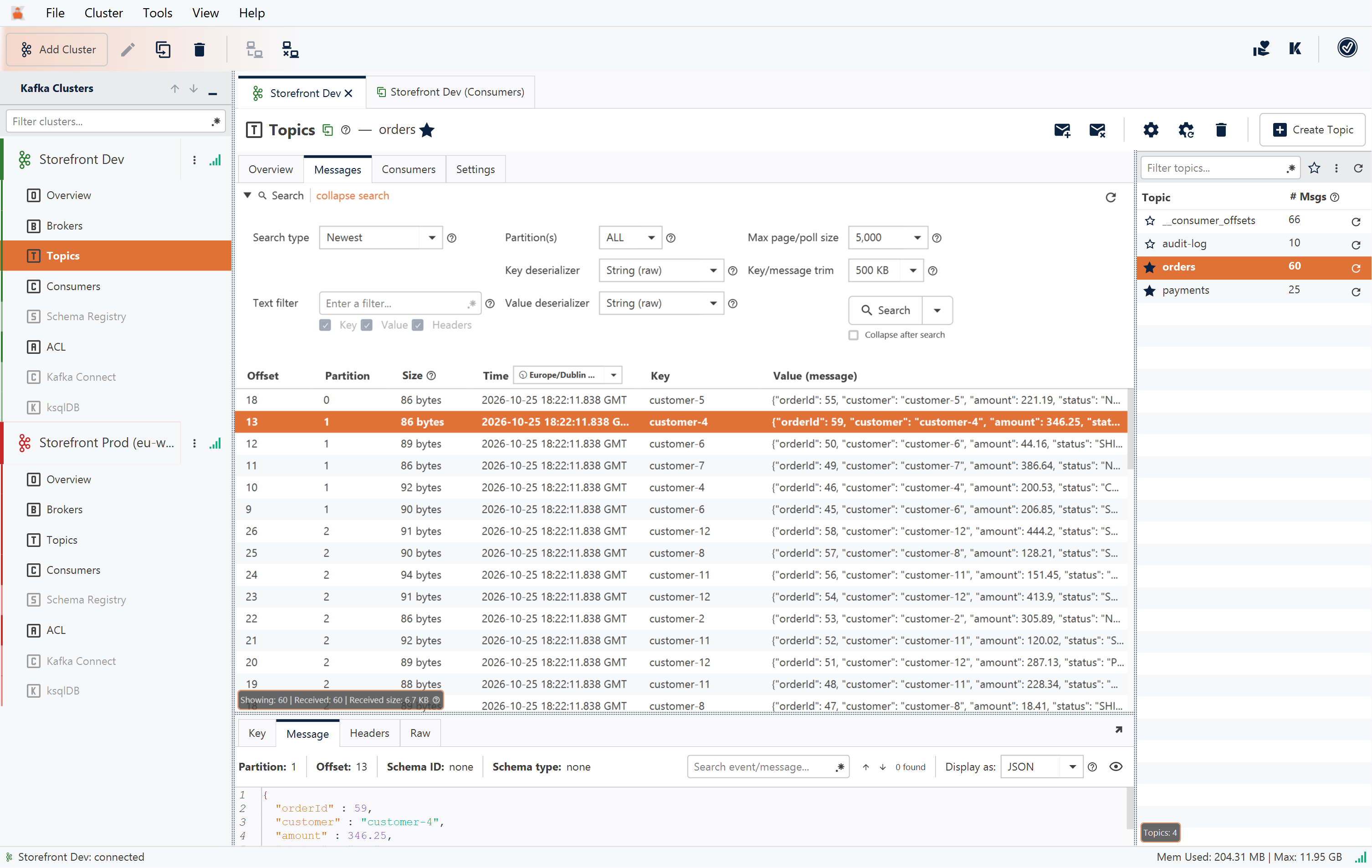Click the add message envelope-plus icon
1372x868 pixels.
(x=1061, y=130)
